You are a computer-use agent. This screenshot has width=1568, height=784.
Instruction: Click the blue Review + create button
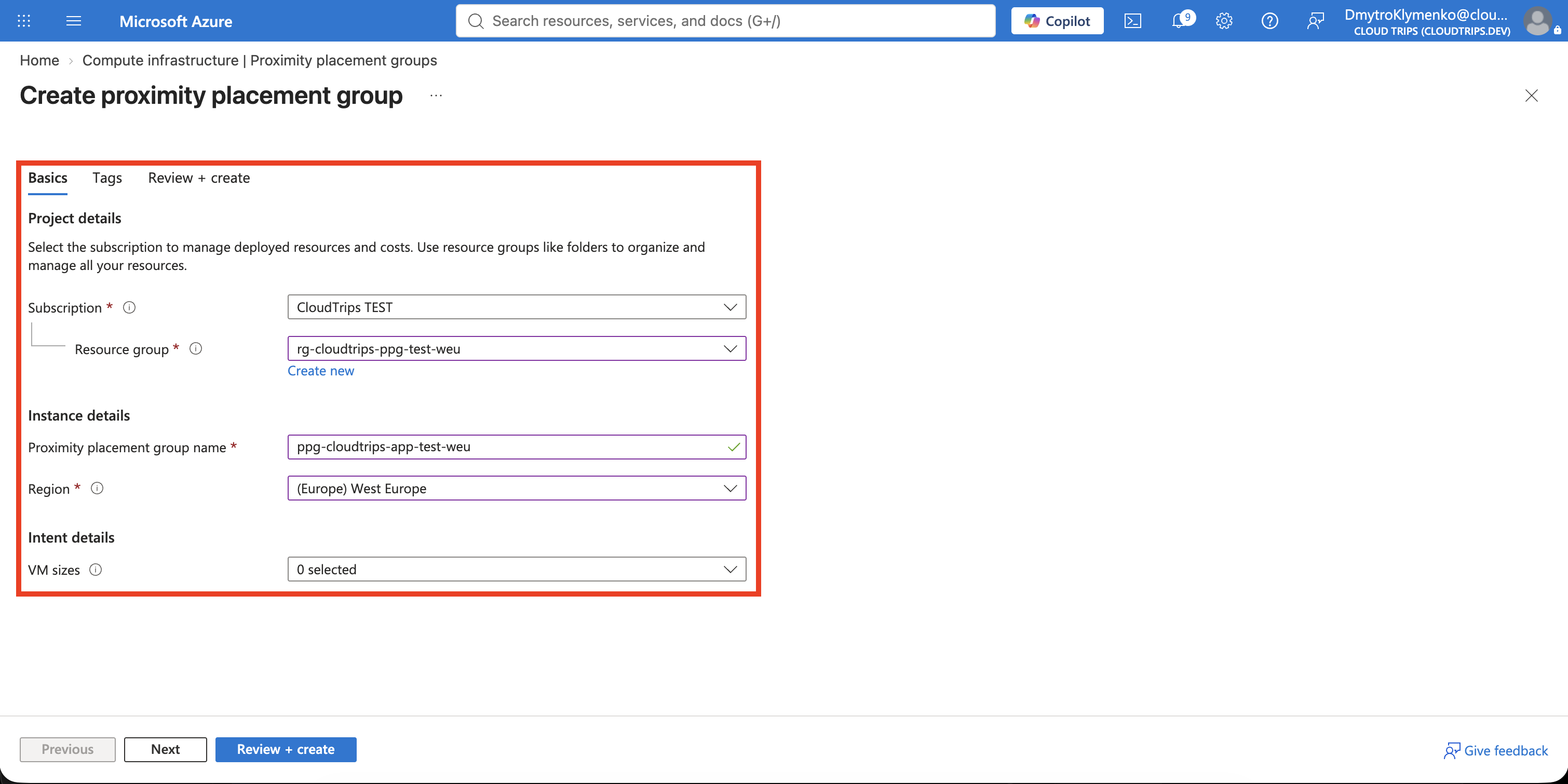(x=286, y=749)
